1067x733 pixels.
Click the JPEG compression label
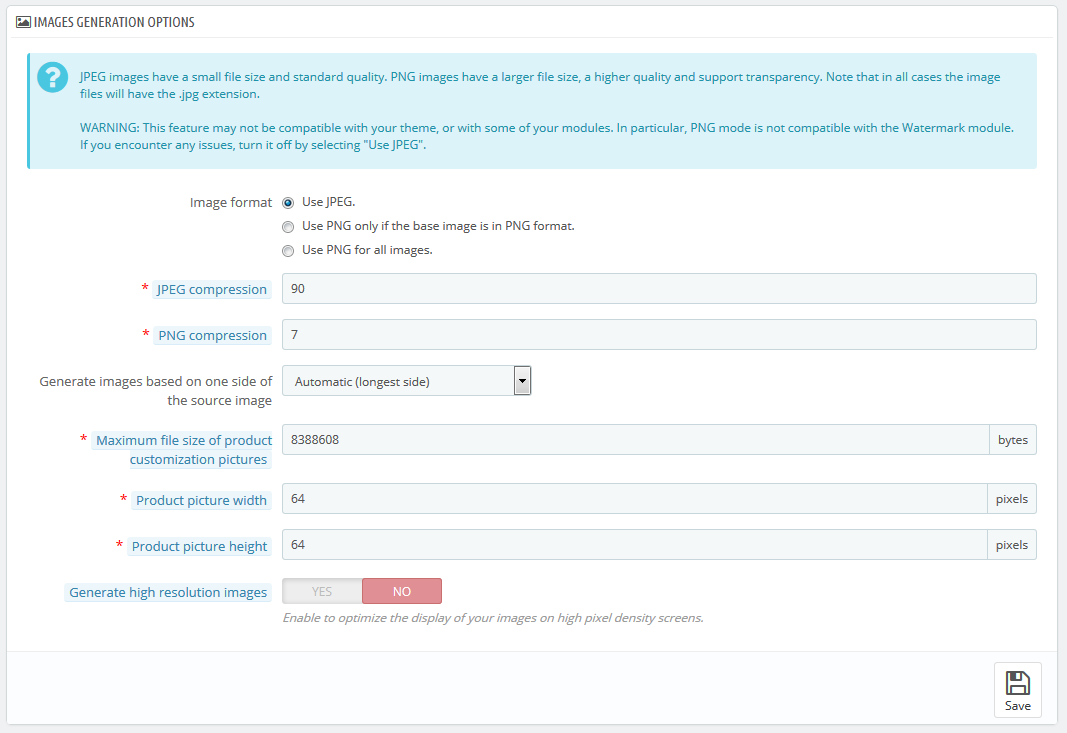[x=211, y=290]
